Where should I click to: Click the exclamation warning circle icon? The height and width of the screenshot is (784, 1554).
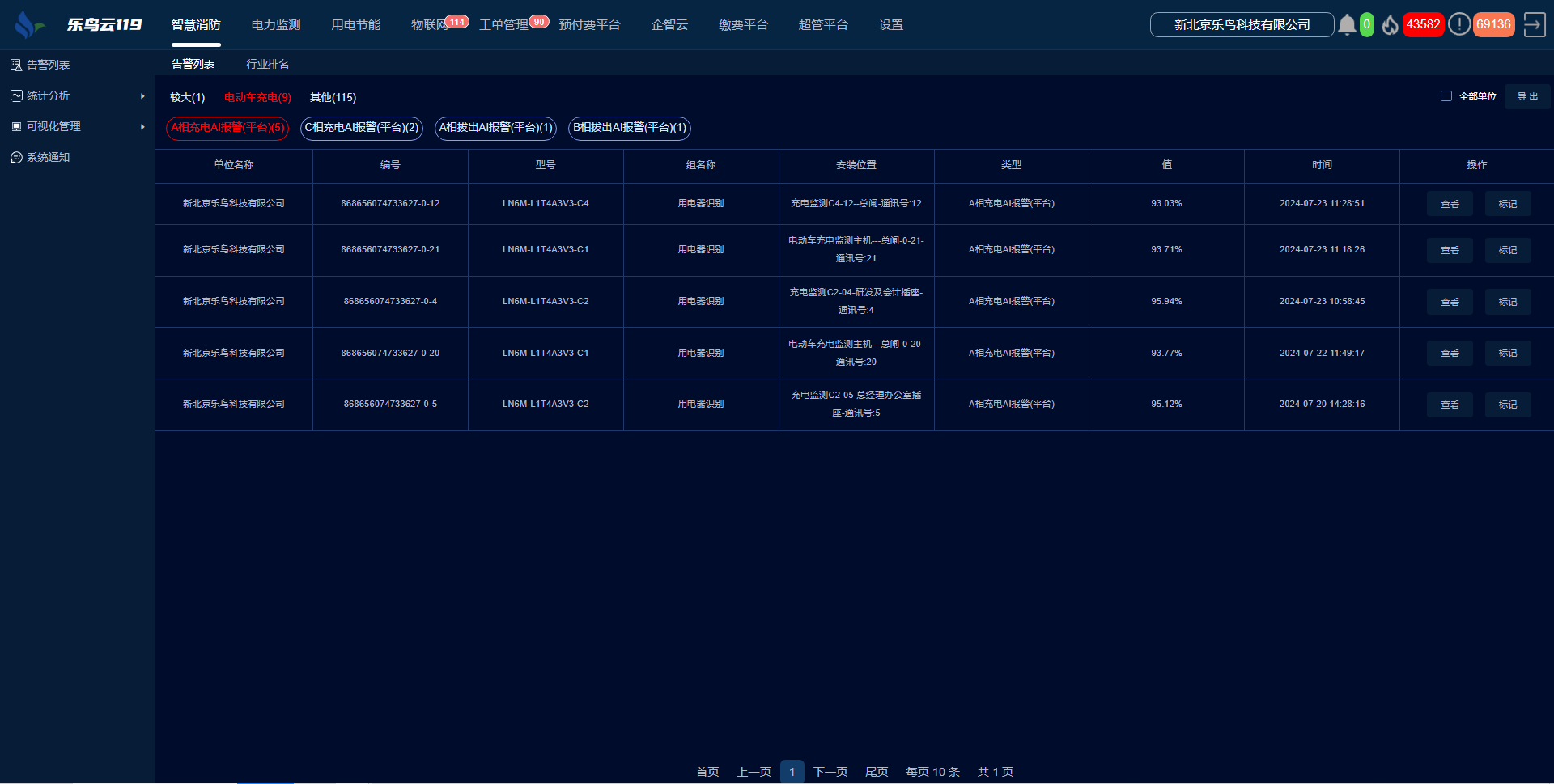[1458, 24]
